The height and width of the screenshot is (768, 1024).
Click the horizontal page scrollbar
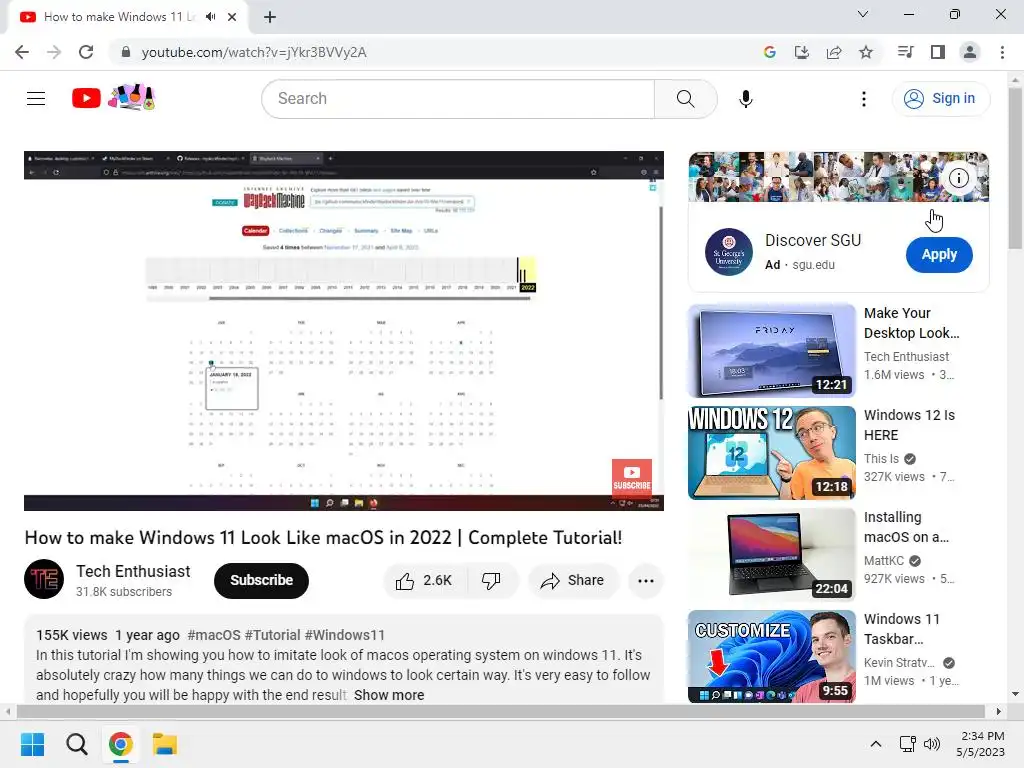coord(500,711)
